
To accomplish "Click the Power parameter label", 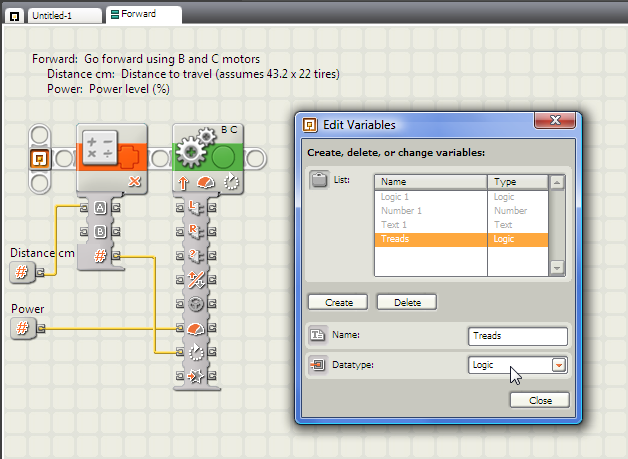I will (x=28, y=309).
